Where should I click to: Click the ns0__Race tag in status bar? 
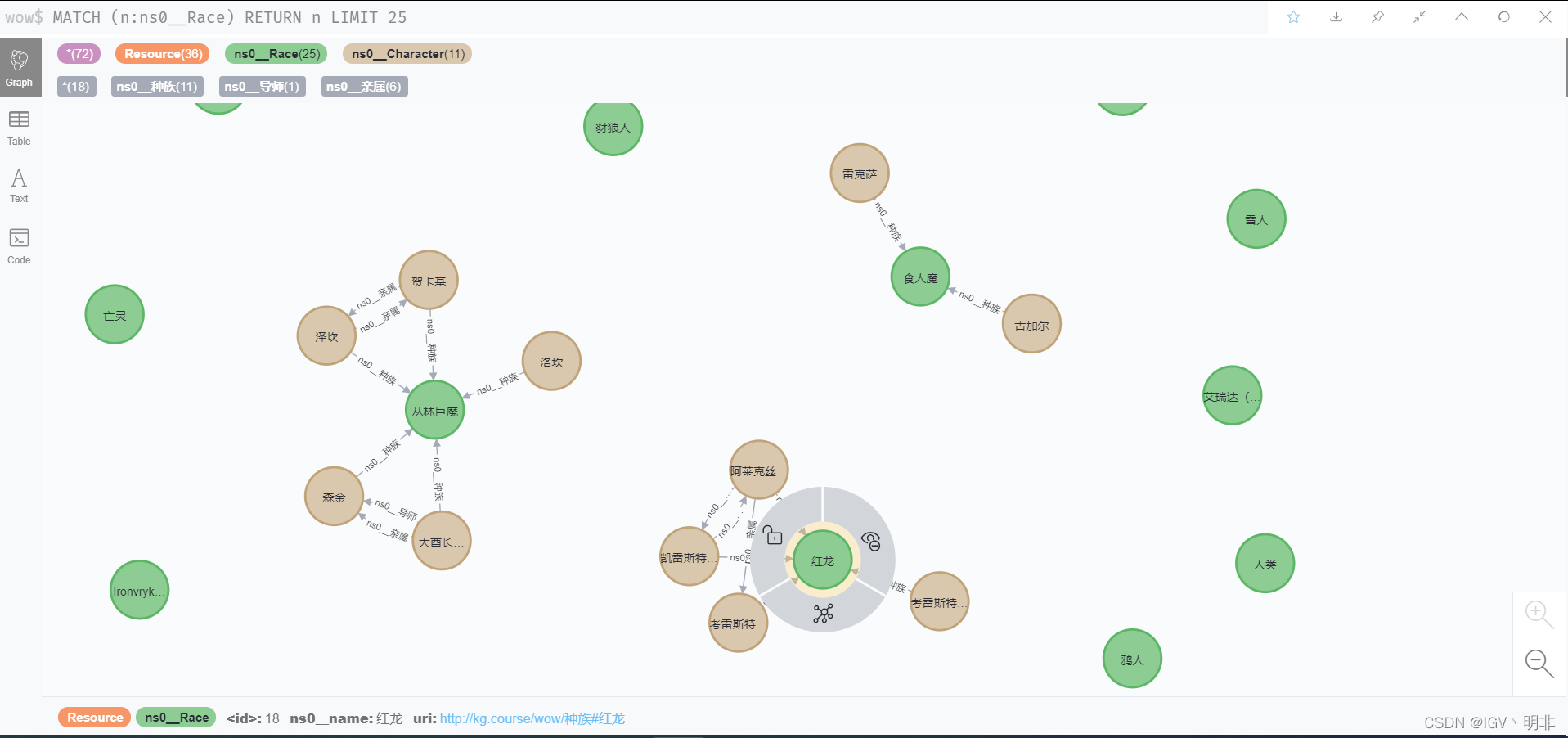[176, 718]
